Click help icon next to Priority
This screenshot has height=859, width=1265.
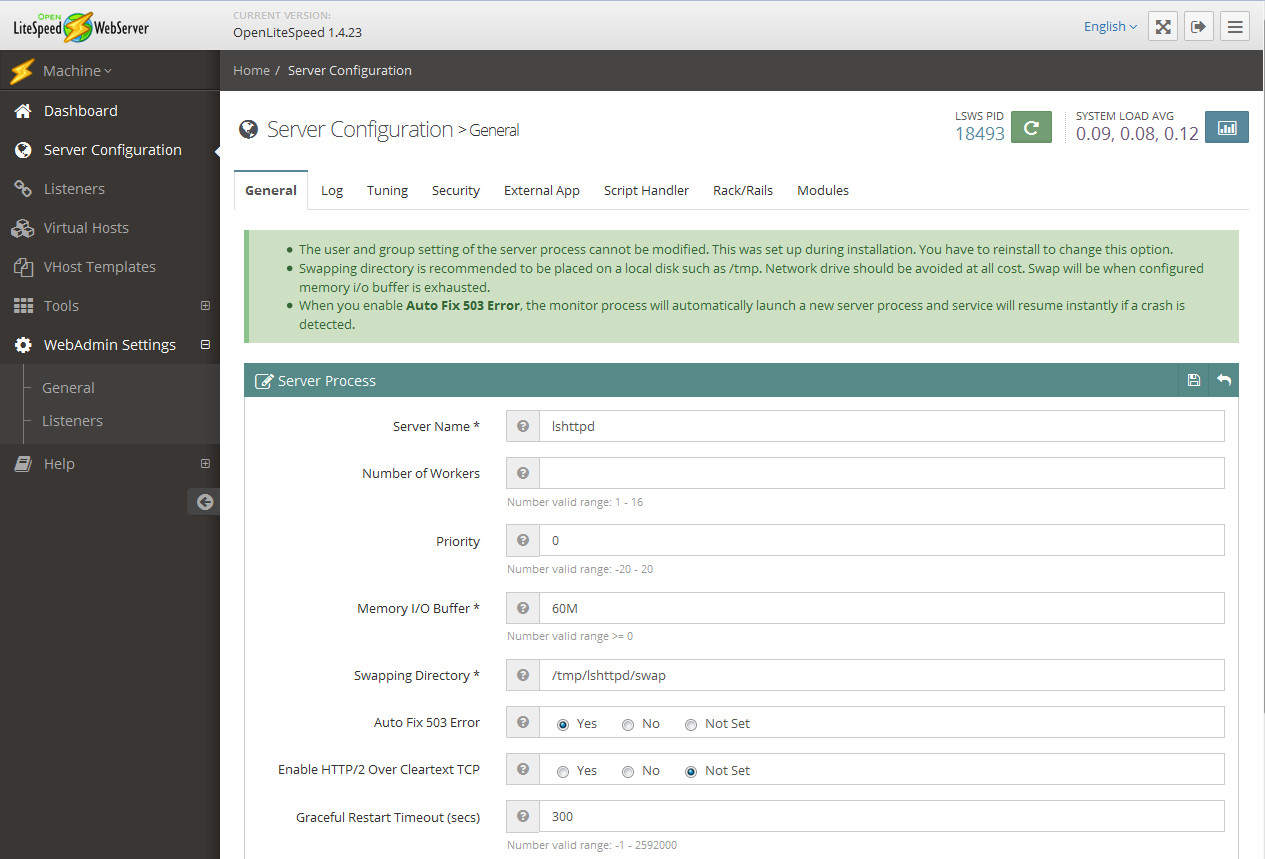(x=523, y=540)
